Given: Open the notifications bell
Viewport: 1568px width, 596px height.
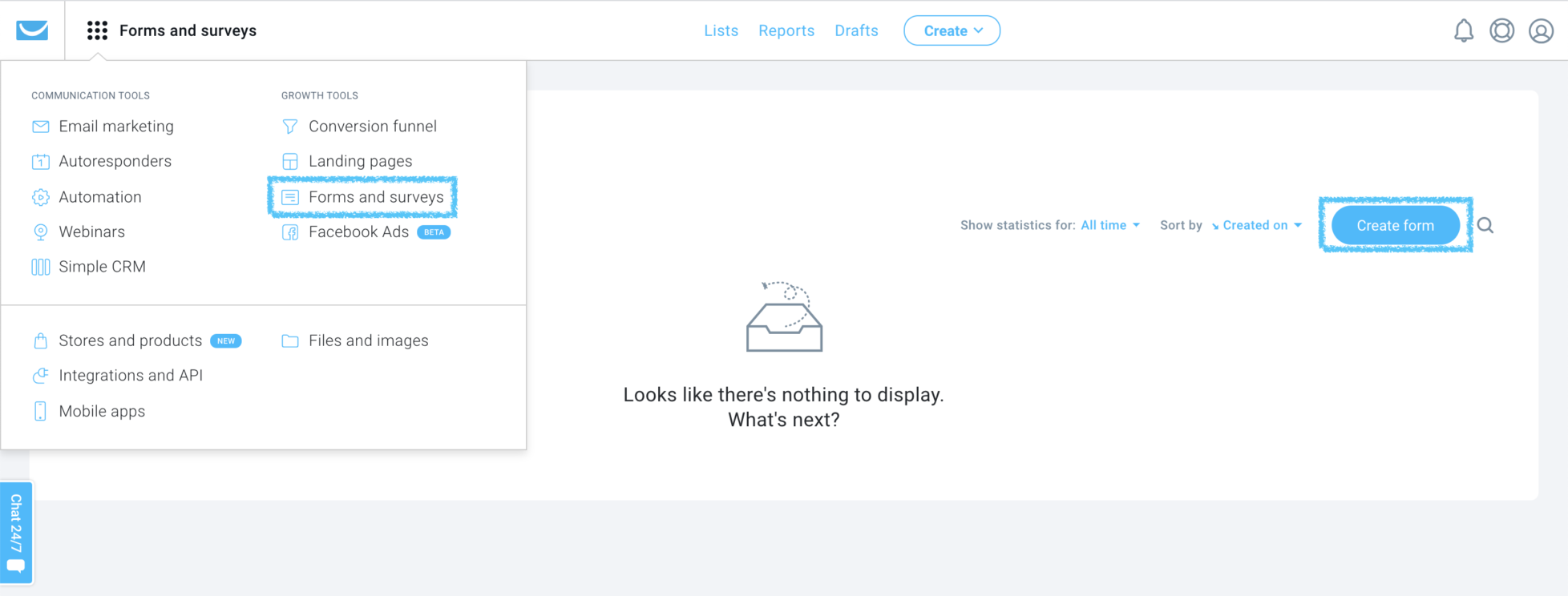Looking at the screenshot, I should 1464,30.
